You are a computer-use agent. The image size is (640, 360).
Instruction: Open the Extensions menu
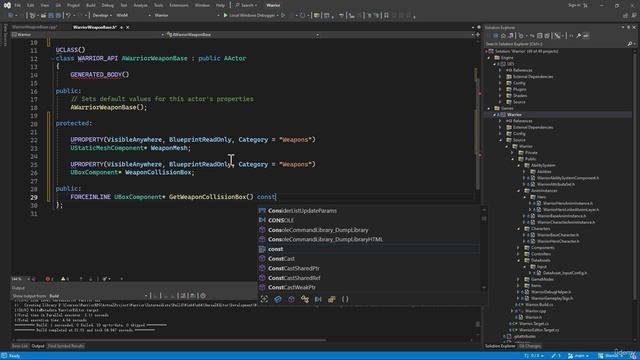(179, 5)
